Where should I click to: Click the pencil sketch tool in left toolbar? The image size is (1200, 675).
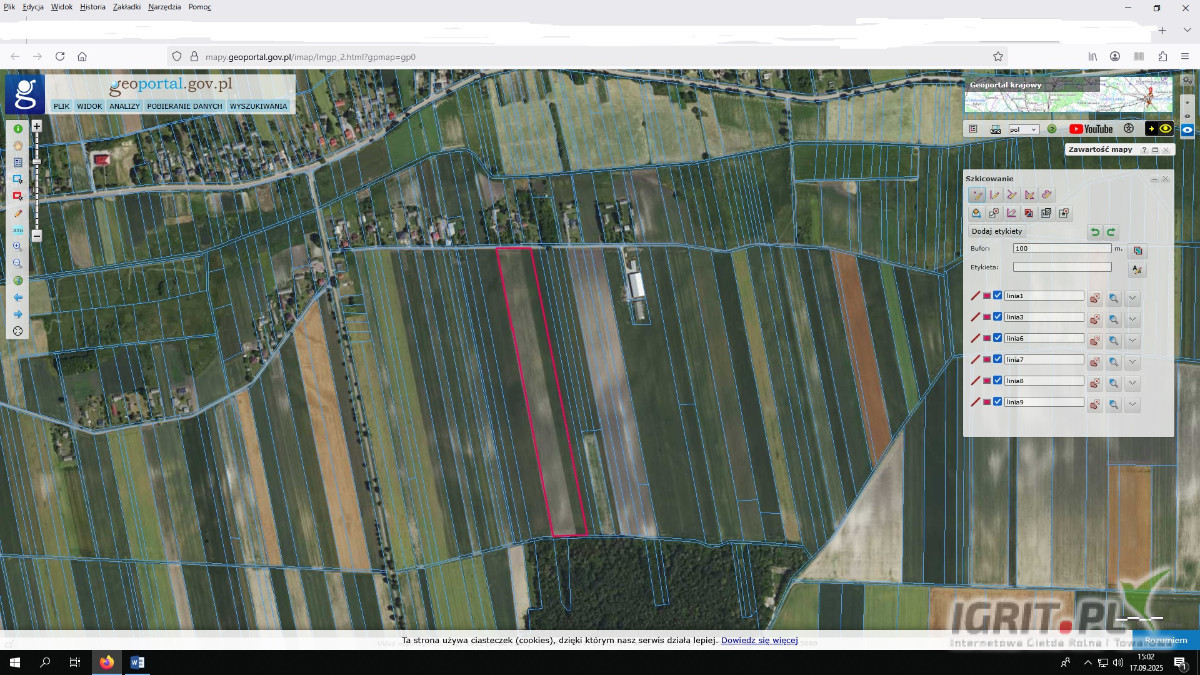click(x=18, y=213)
